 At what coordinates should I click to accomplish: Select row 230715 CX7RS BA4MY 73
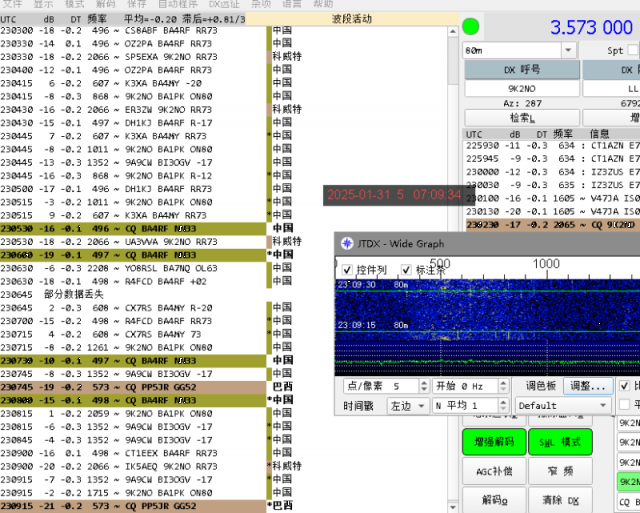pos(133,334)
